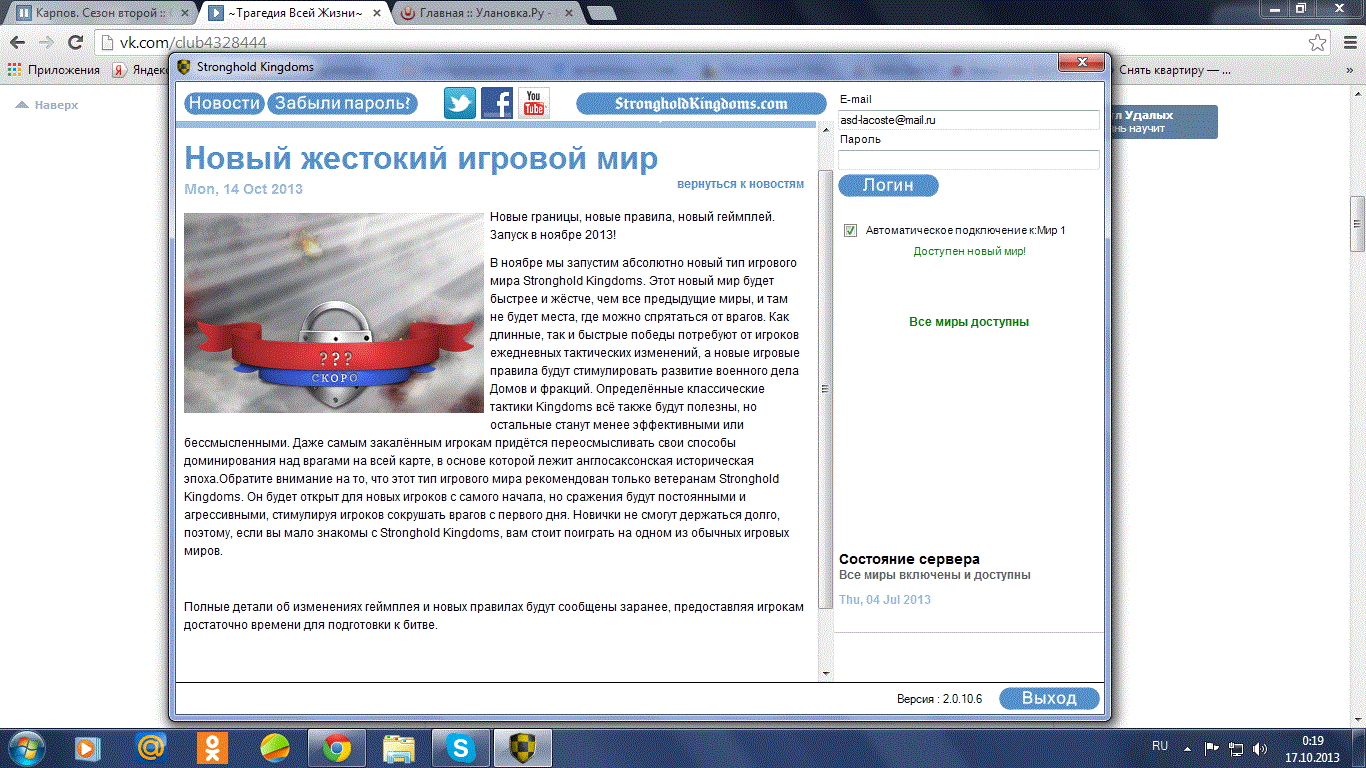Open the Приложения bookmarks shortcut
This screenshot has height=768, width=1366.
pyautogui.click(x=54, y=70)
